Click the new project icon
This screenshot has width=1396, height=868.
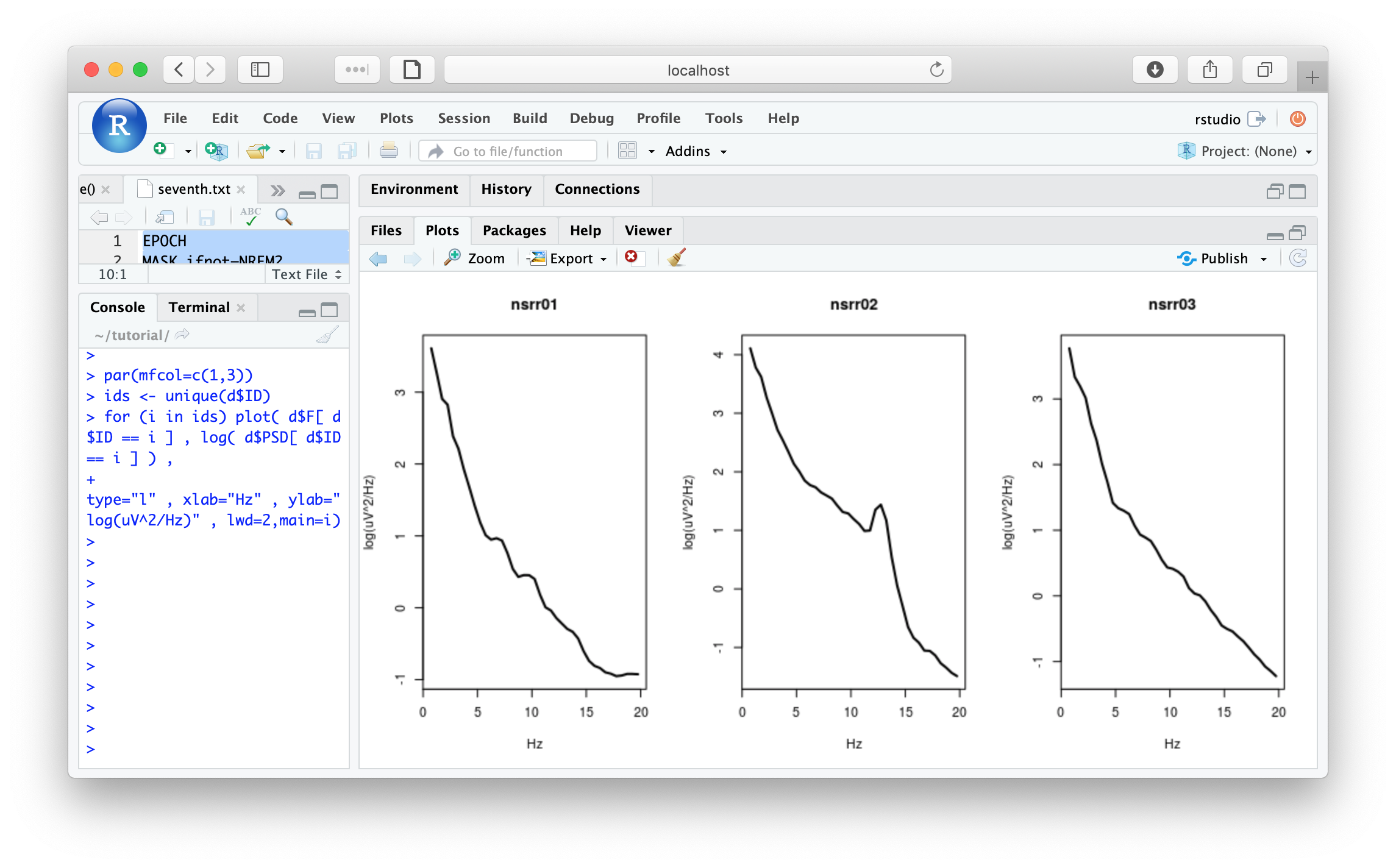[216, 151]
